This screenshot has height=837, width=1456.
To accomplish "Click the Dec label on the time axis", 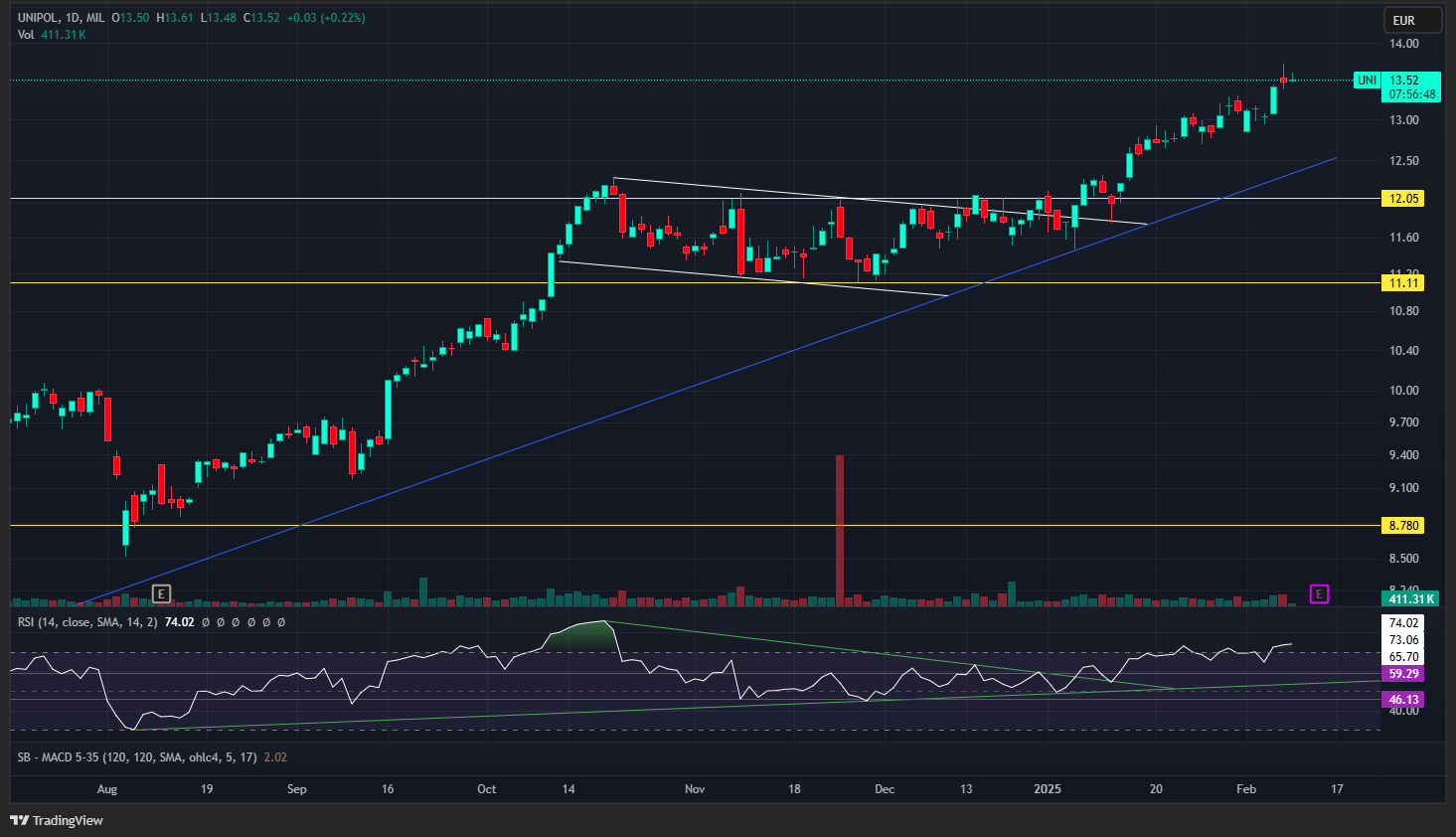I will point(884,789).
